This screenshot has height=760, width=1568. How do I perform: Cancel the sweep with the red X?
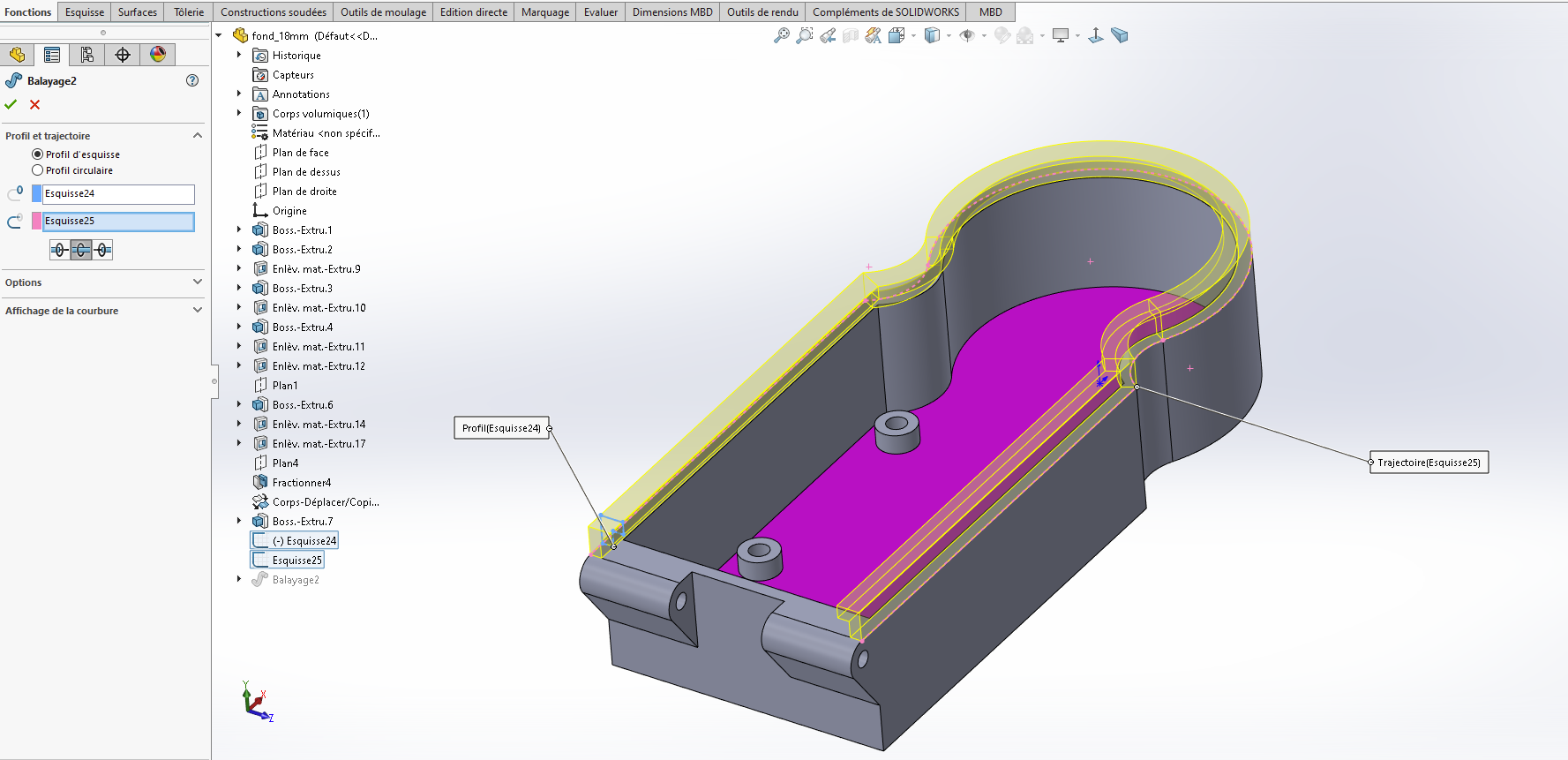click(35, 104)
